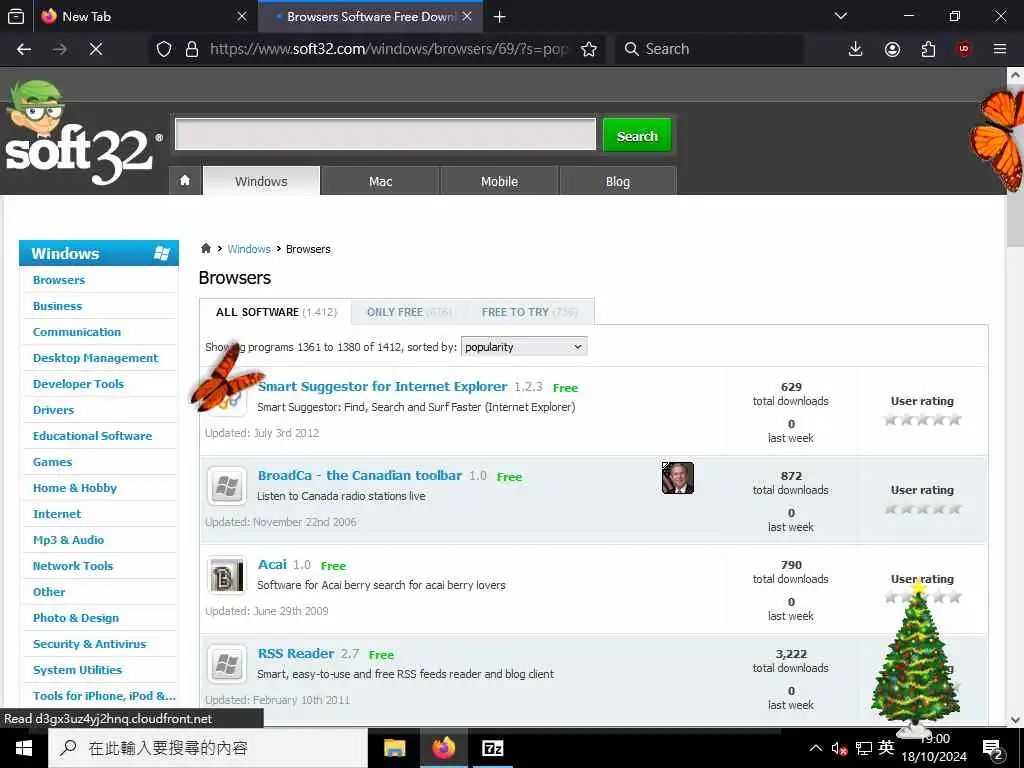Screen dimensions: 1024x768
Task: Open the RSS Reader program link
Action: tap(296, 653)
